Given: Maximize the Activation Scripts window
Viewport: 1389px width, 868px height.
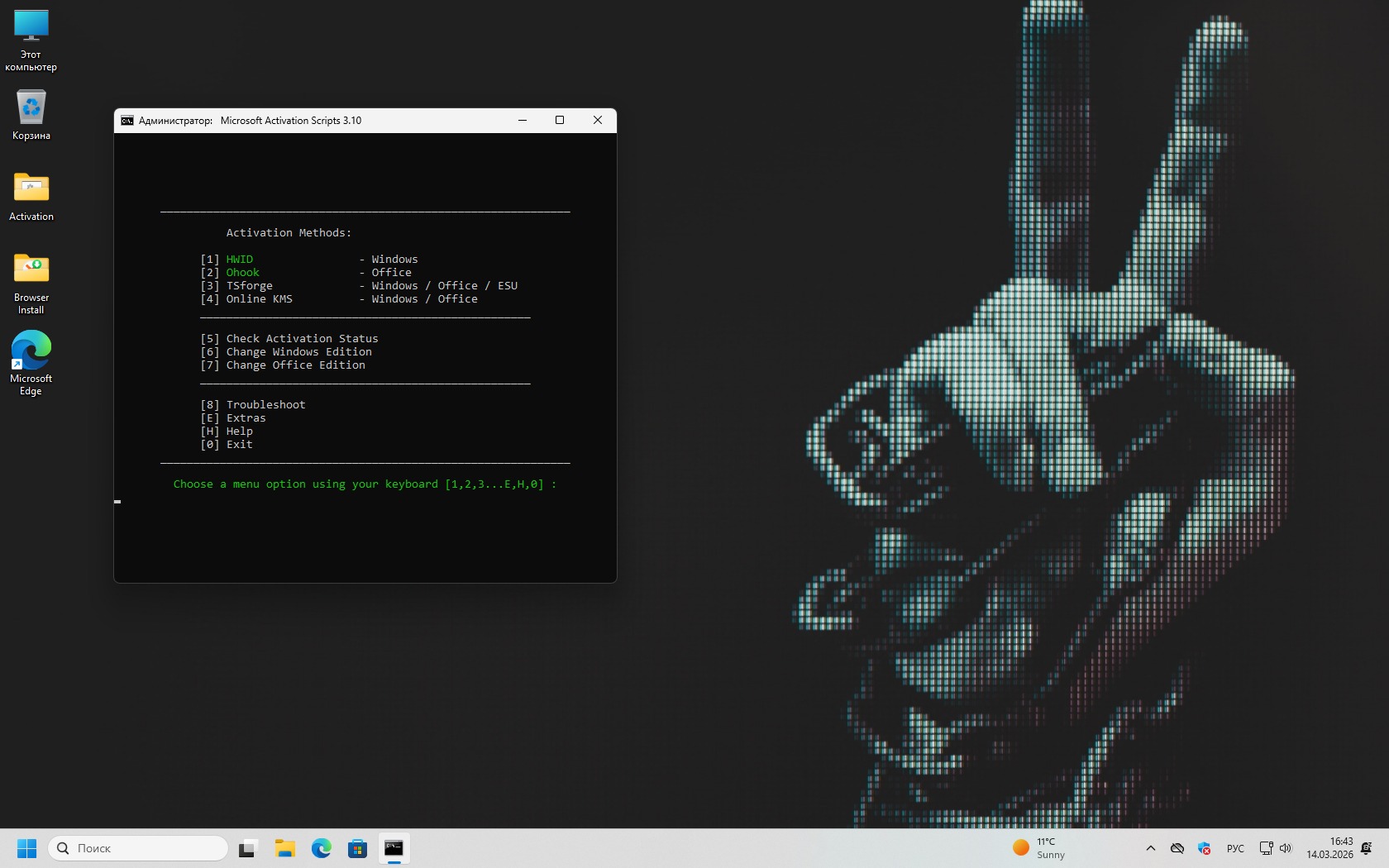Looking at the screenshot, I should (x=560, y=121).
